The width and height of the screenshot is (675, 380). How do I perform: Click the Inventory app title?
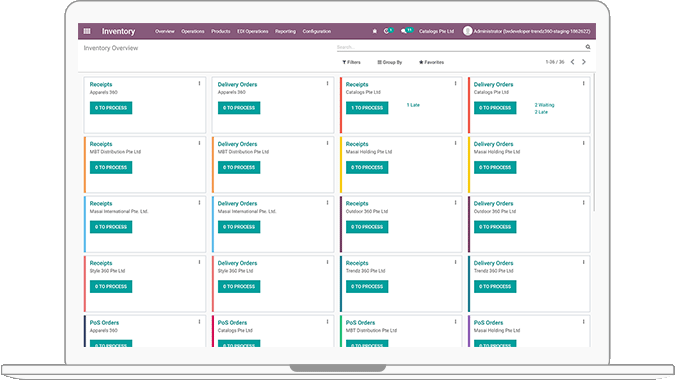(x=118, y=31)
